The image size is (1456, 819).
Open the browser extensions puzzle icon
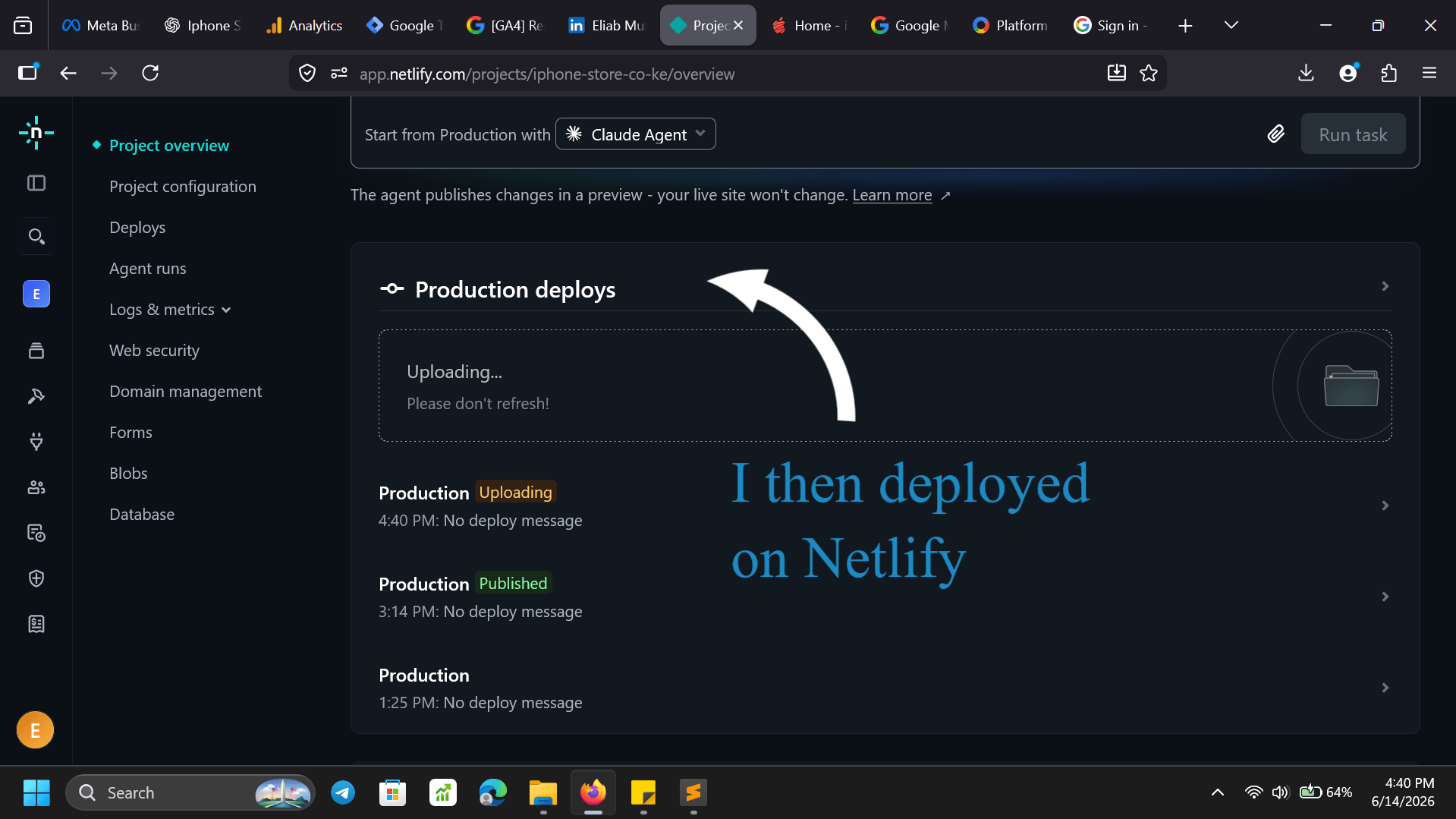(x=1388, y=73)
